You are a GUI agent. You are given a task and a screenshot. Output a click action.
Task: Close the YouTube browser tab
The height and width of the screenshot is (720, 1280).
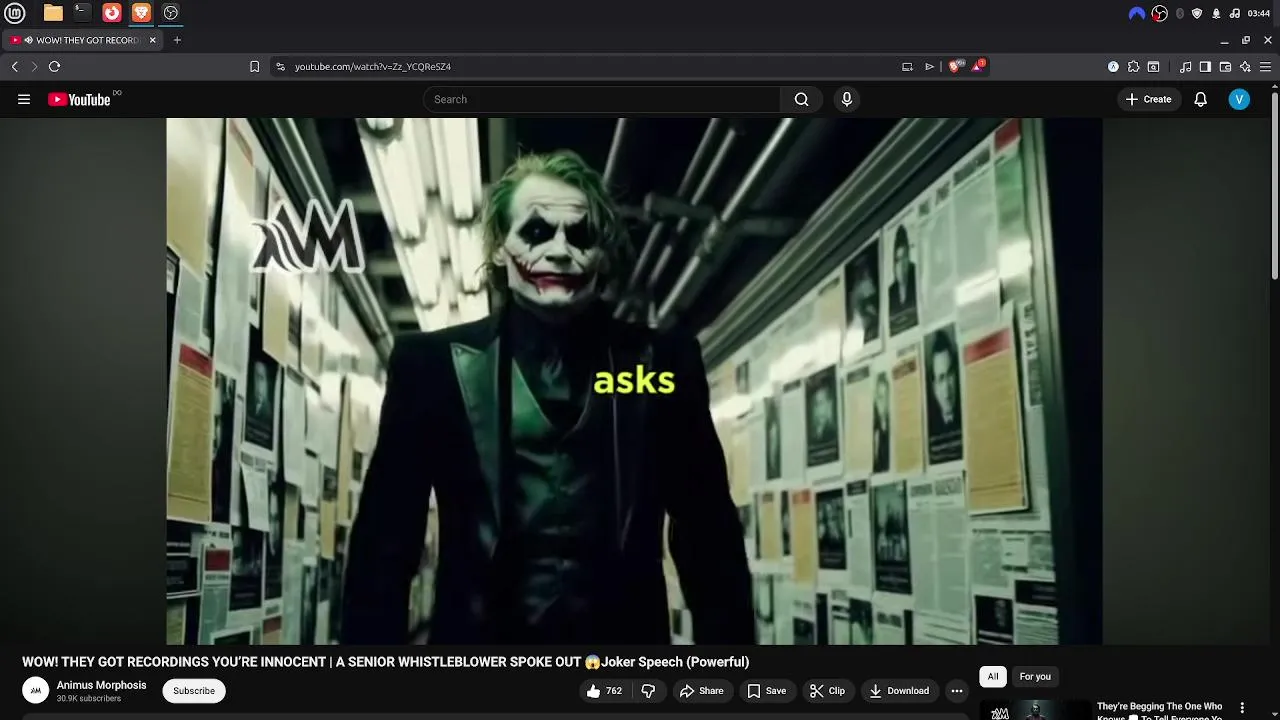click(x=153, y=40)
